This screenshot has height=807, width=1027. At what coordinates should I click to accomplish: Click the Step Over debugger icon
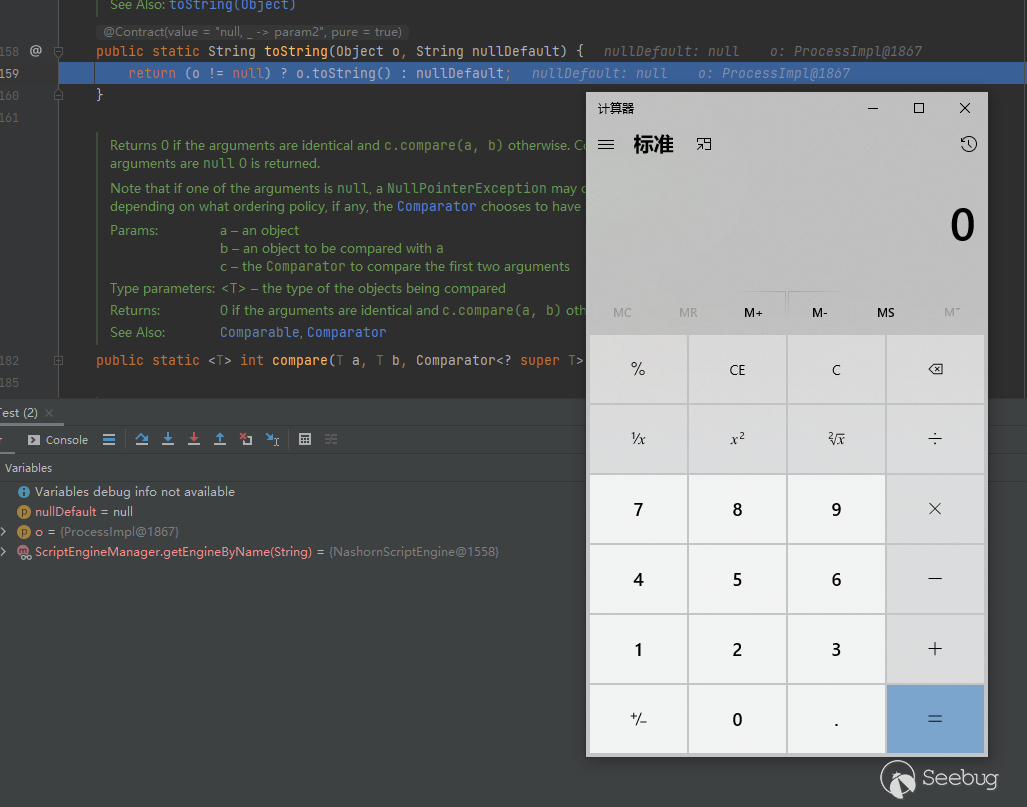[142, 439]
